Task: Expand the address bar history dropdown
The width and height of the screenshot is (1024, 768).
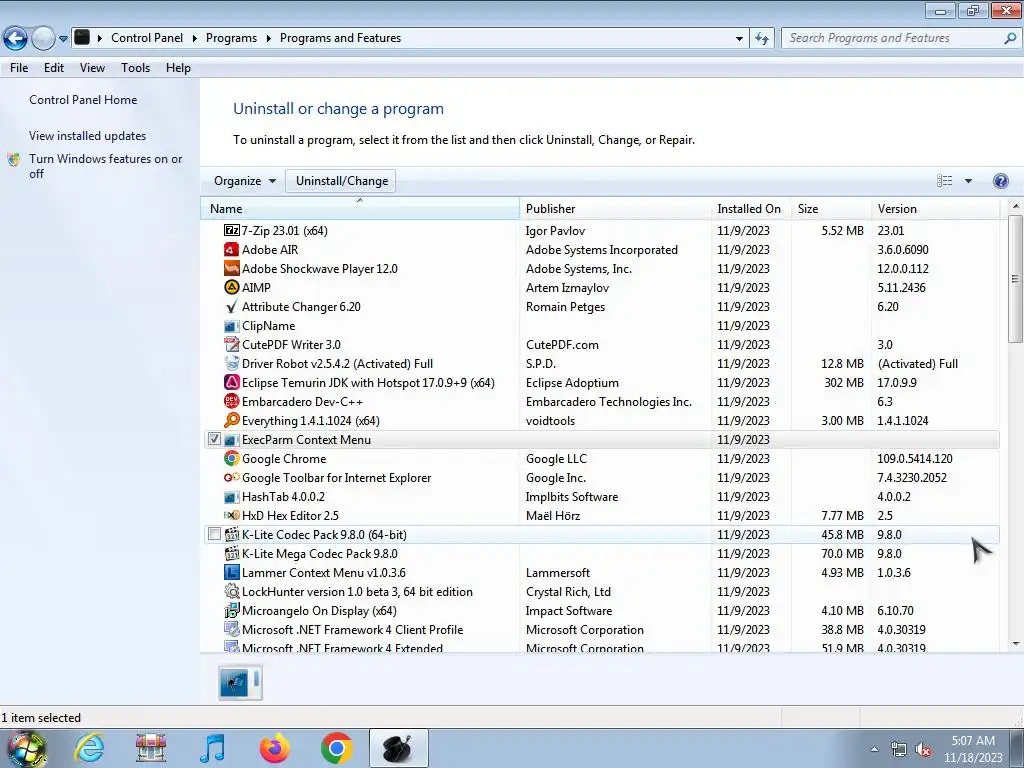Action: 739,39
